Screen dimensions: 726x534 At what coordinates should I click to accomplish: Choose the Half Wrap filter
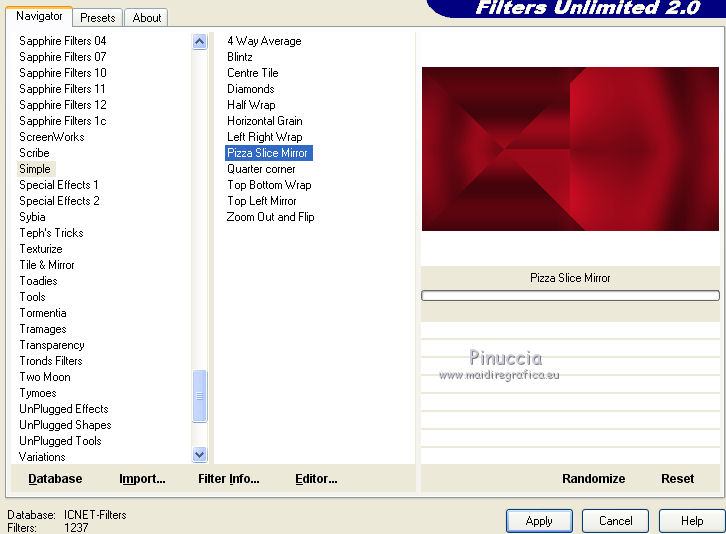[x=251, y=105]
